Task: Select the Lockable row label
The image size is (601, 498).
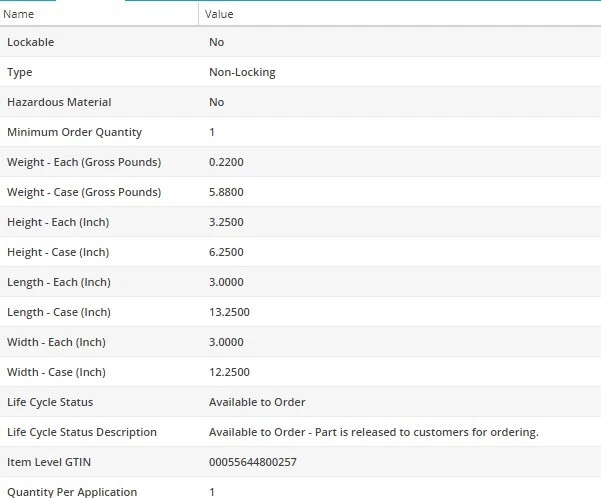Action: (x=31, y=42)
